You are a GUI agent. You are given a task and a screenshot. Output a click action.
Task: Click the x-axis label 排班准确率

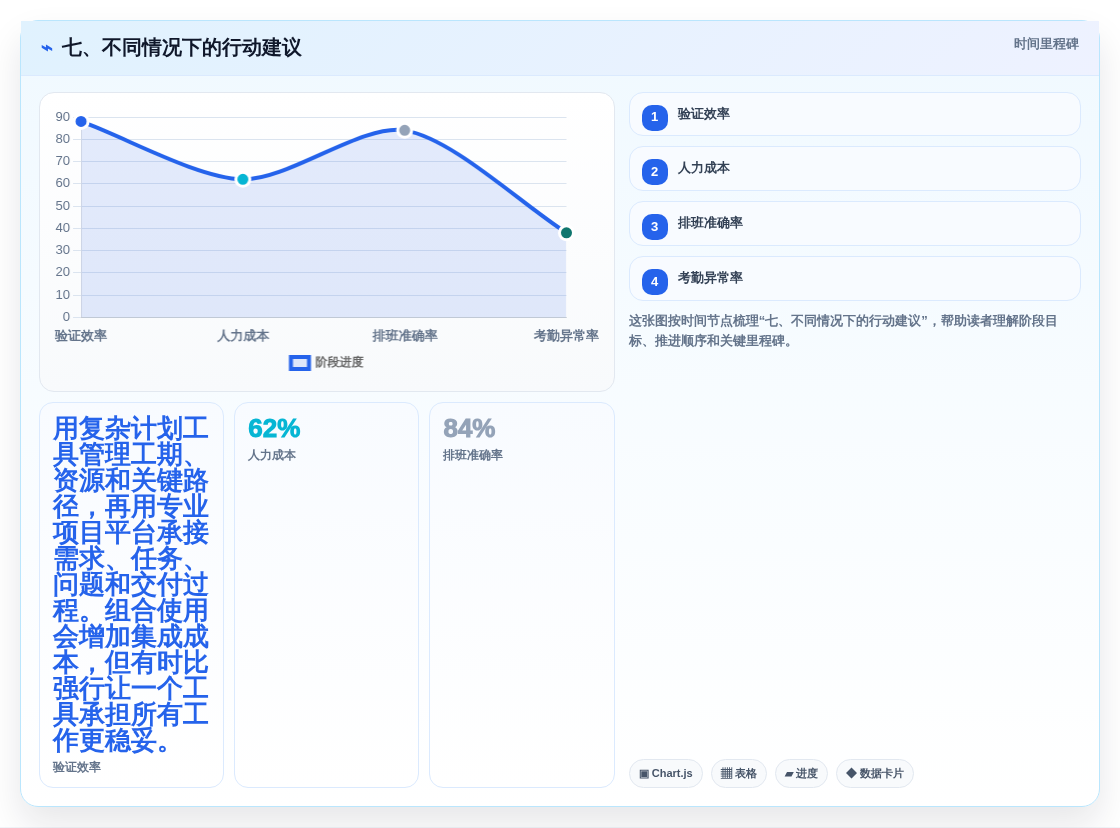[x=405, y=336]
